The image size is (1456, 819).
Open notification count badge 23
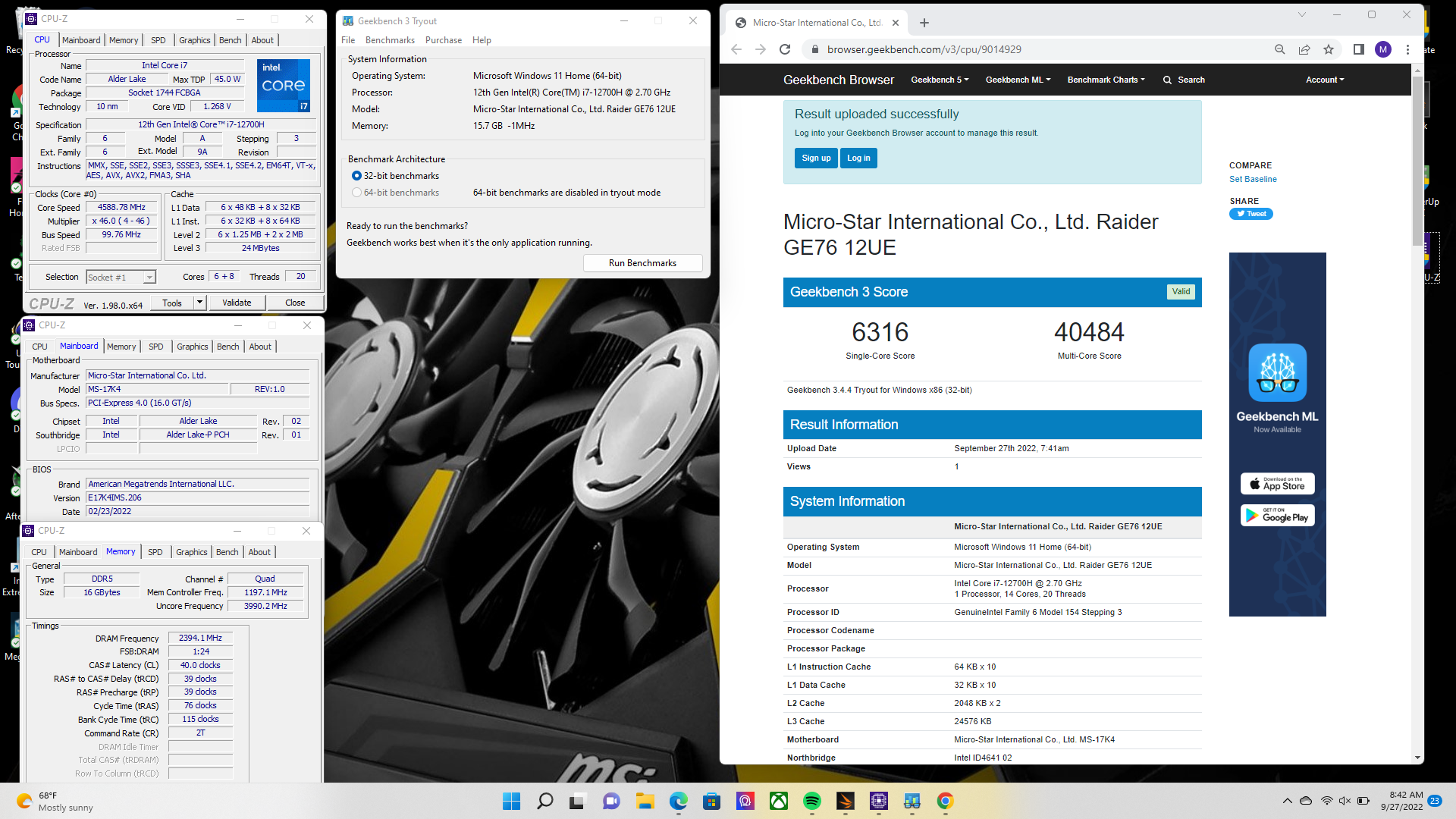tap(1435, 801)
